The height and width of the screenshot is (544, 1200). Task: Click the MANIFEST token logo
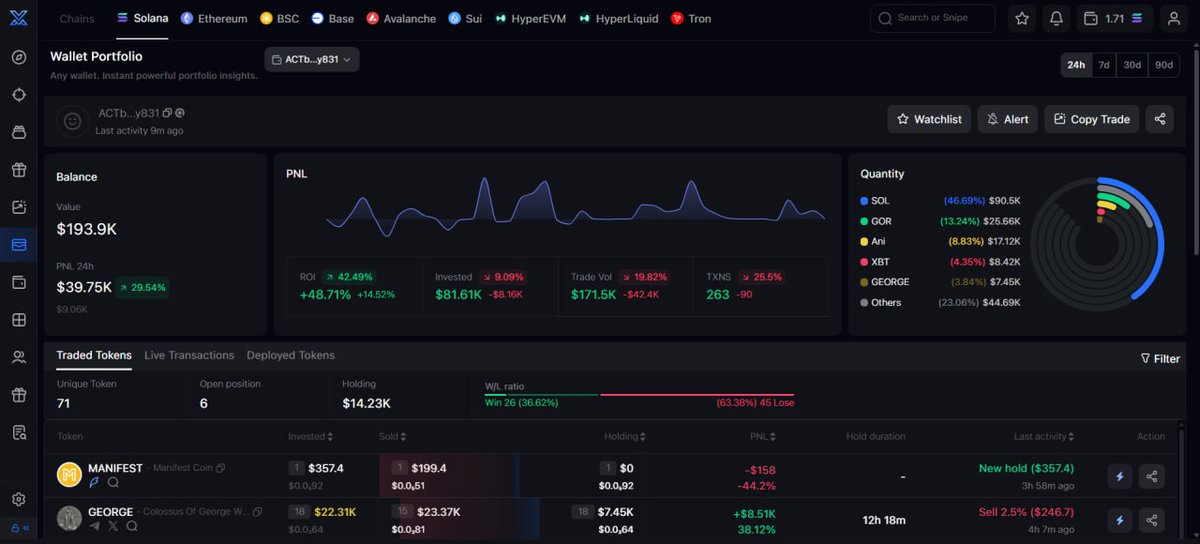coord(69,475)
